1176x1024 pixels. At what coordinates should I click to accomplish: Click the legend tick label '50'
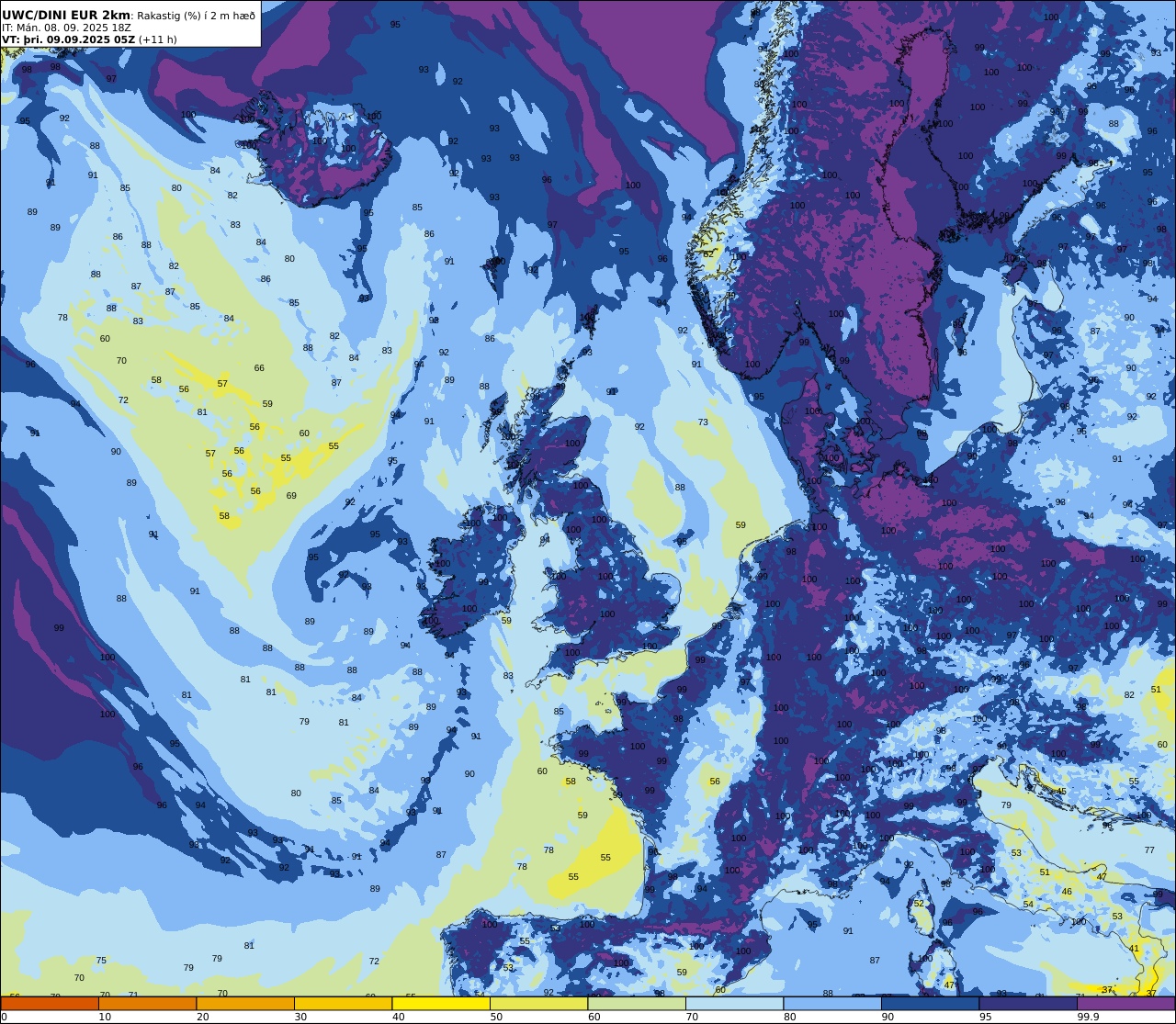(x=496, y=1017)
